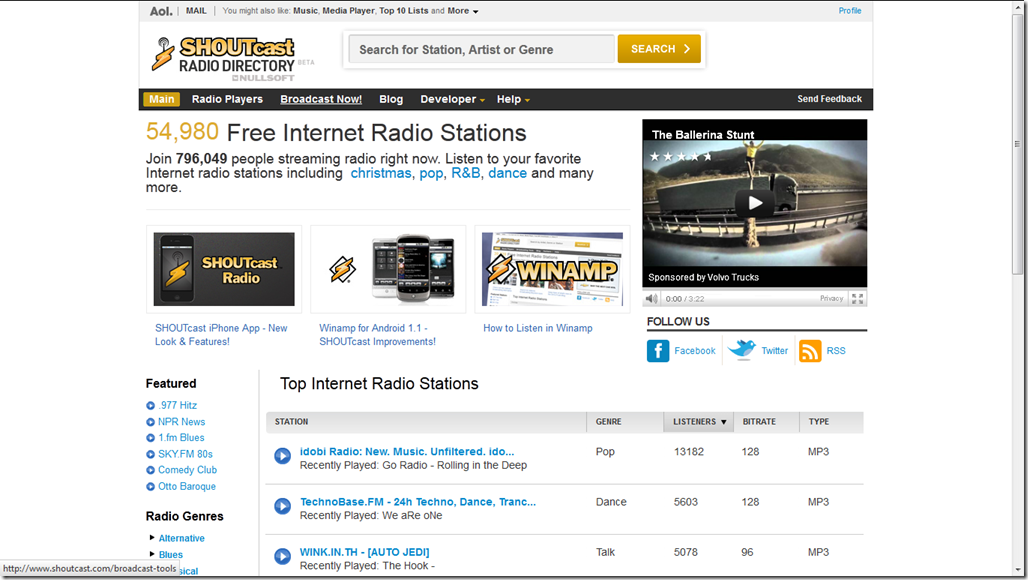This screenshot has width=1028, height=580.
Task: Play the idobi Radio station
Action: click(x=283, y=455)
